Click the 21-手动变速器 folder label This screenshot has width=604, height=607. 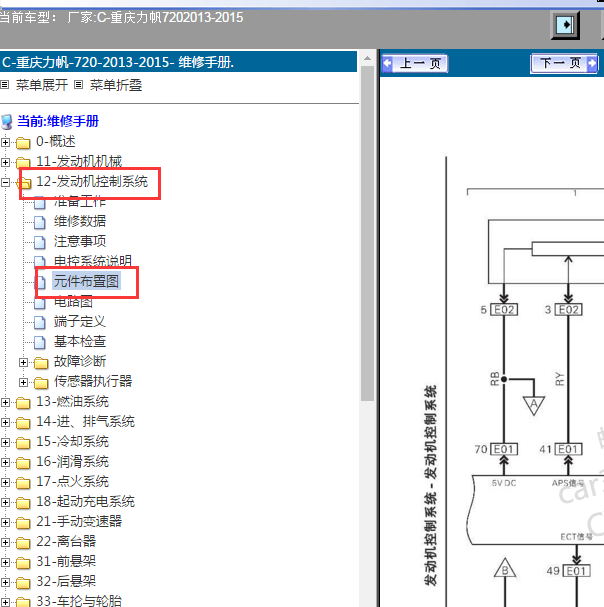tap(79, 521)
